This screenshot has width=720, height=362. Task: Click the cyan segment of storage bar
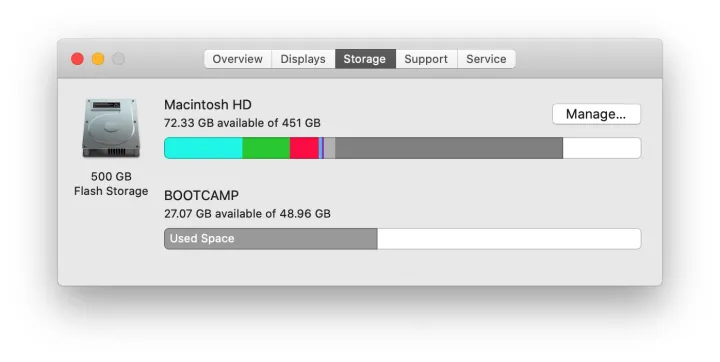tap(203, 148)
